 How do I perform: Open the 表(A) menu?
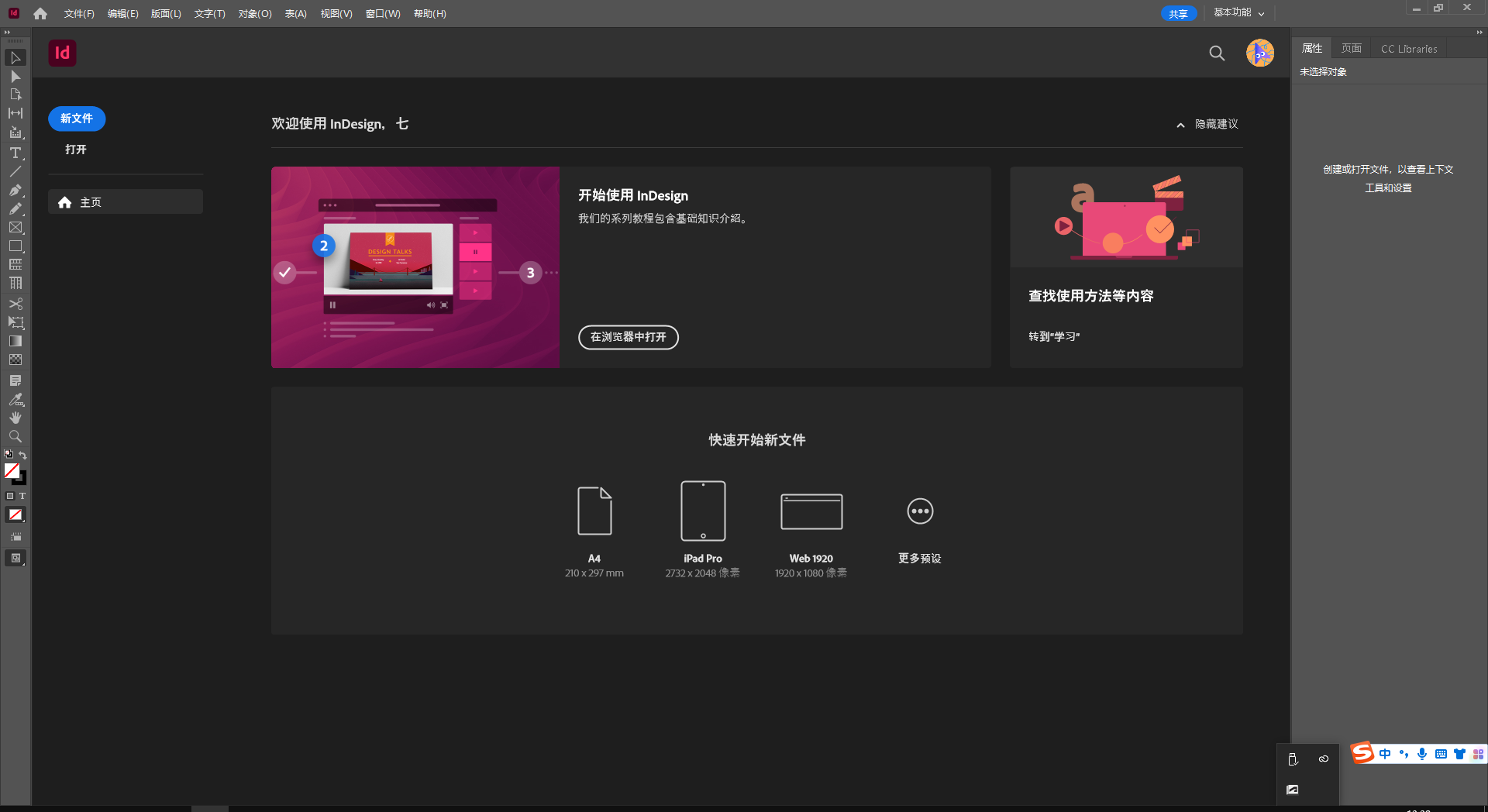tap(296, 14)
